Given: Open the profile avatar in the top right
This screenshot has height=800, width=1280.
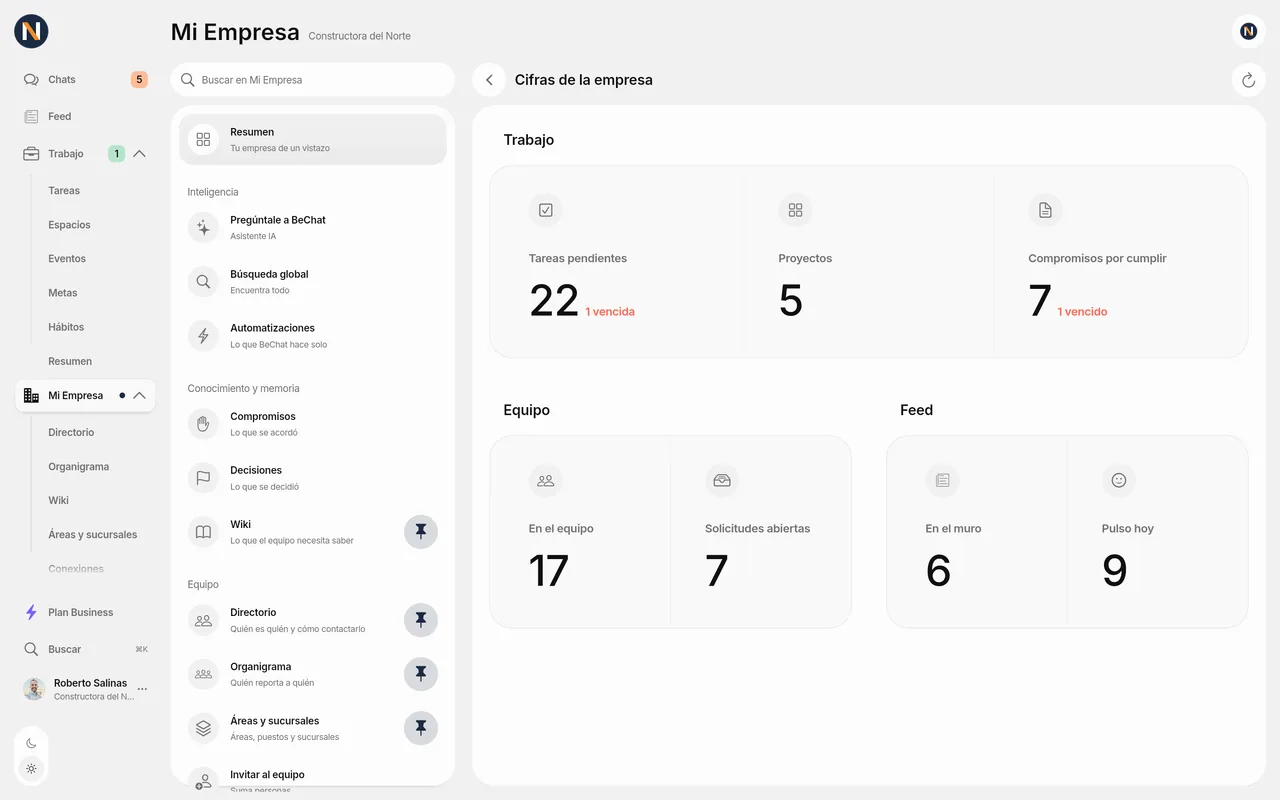Looking at the screenshot, I should 1248,31.
